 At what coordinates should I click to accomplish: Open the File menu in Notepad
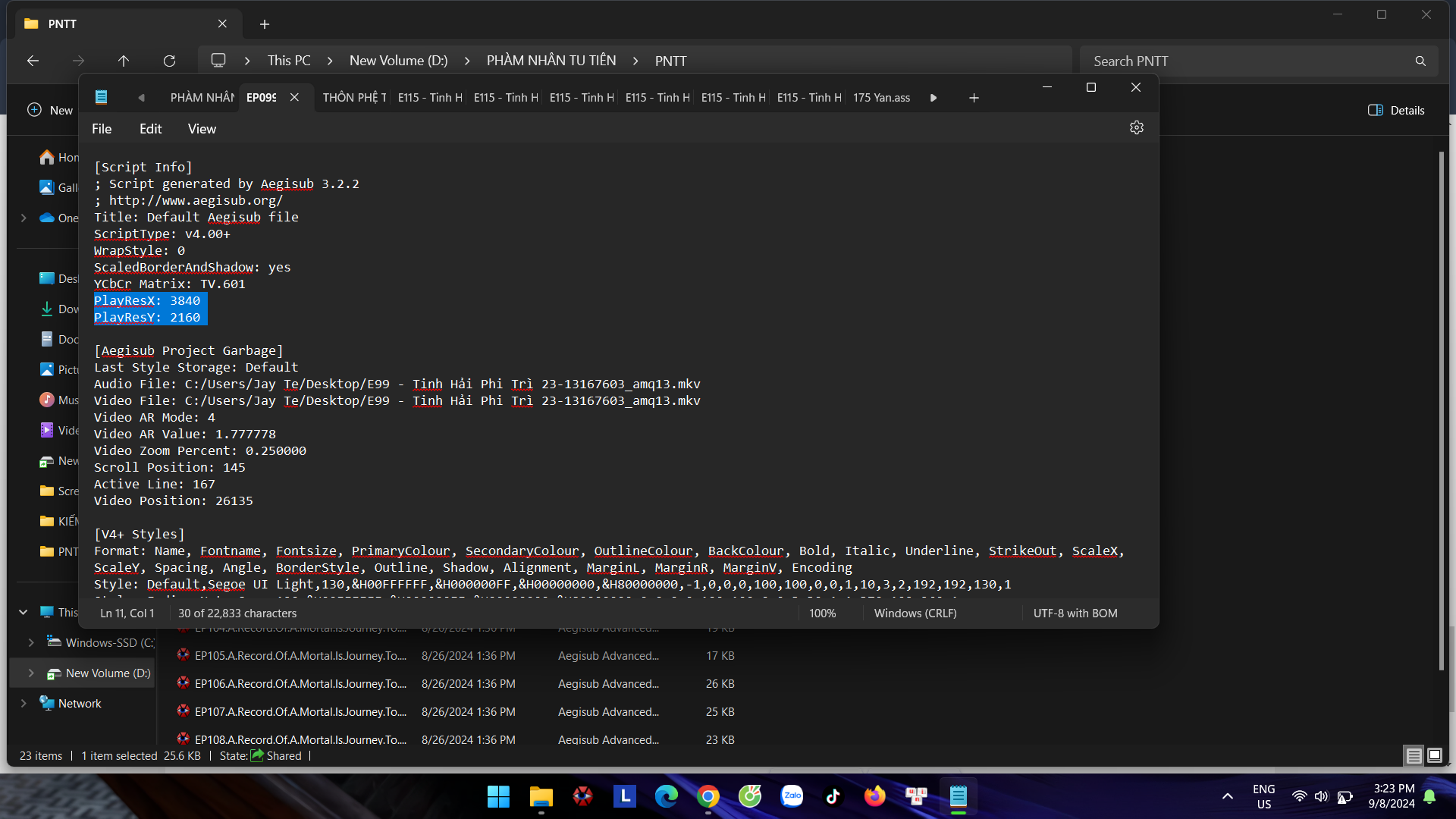(102, 129)
